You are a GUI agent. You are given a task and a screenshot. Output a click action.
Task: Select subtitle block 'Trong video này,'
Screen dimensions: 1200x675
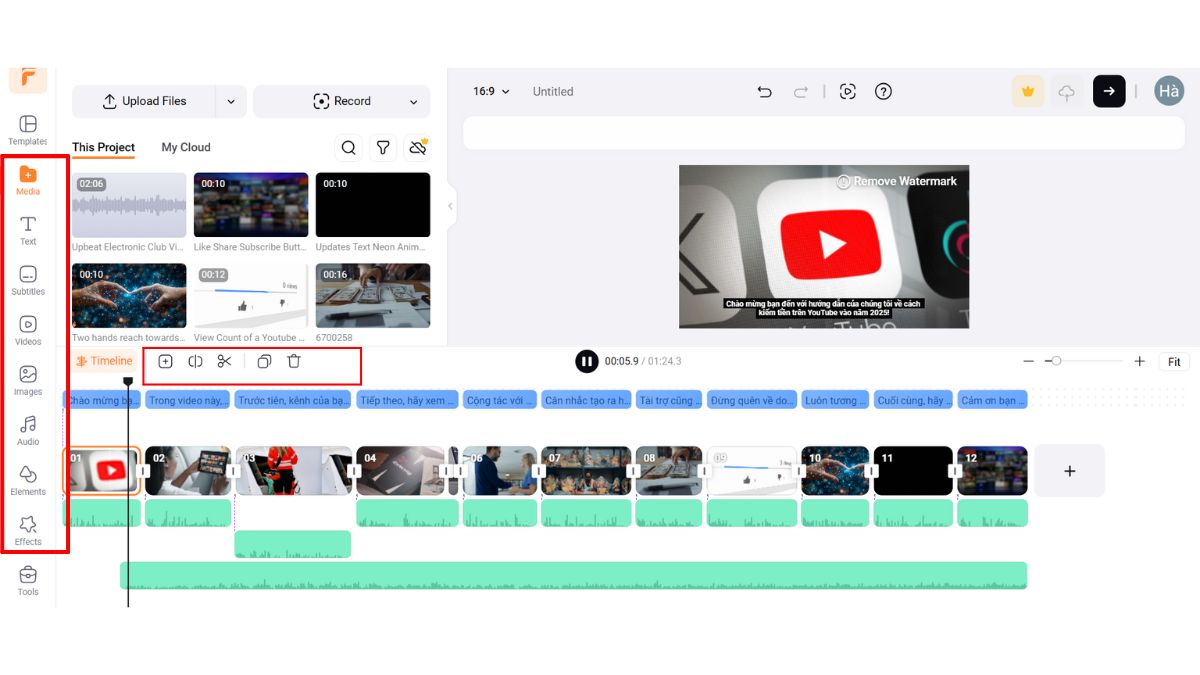[x=187, y=400]
